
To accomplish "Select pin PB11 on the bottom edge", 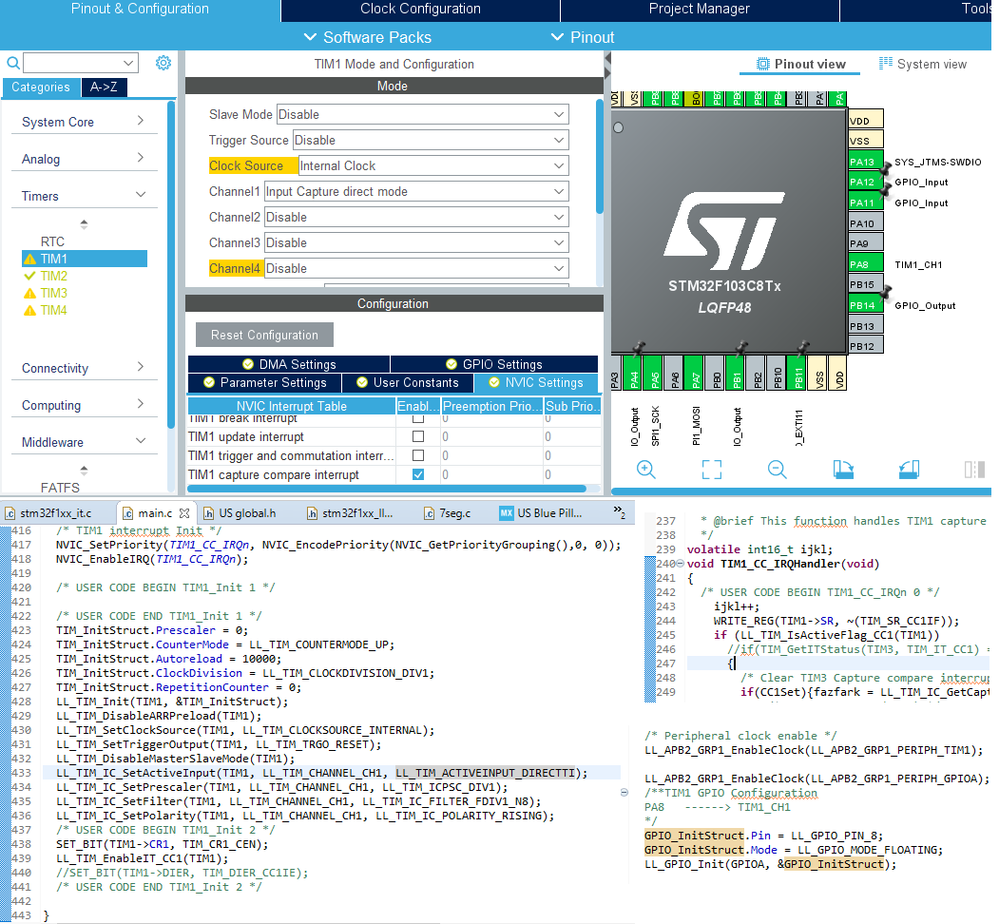I will coord(797,373).
